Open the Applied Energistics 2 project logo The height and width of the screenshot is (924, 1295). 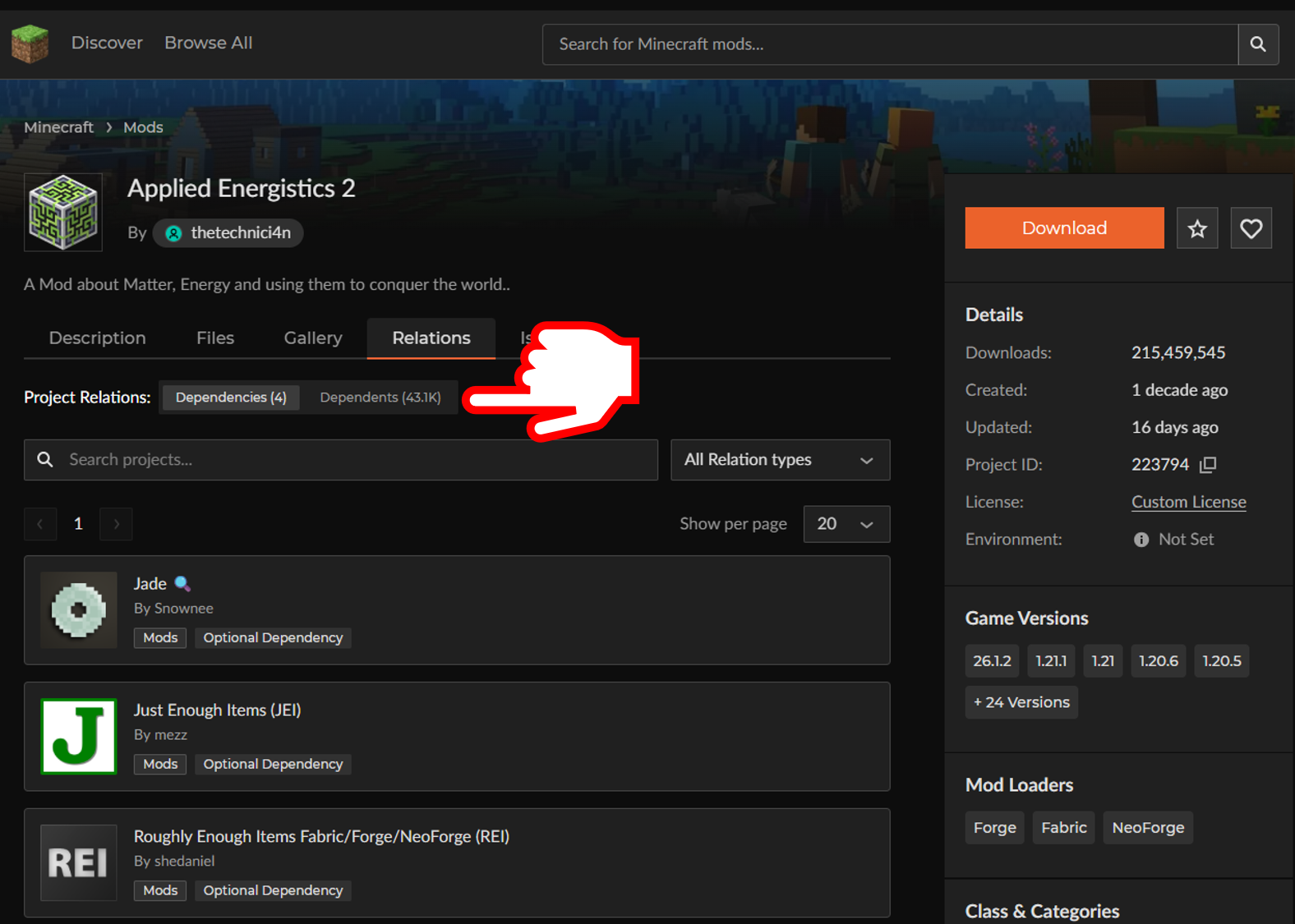click(x=63, y=212)
